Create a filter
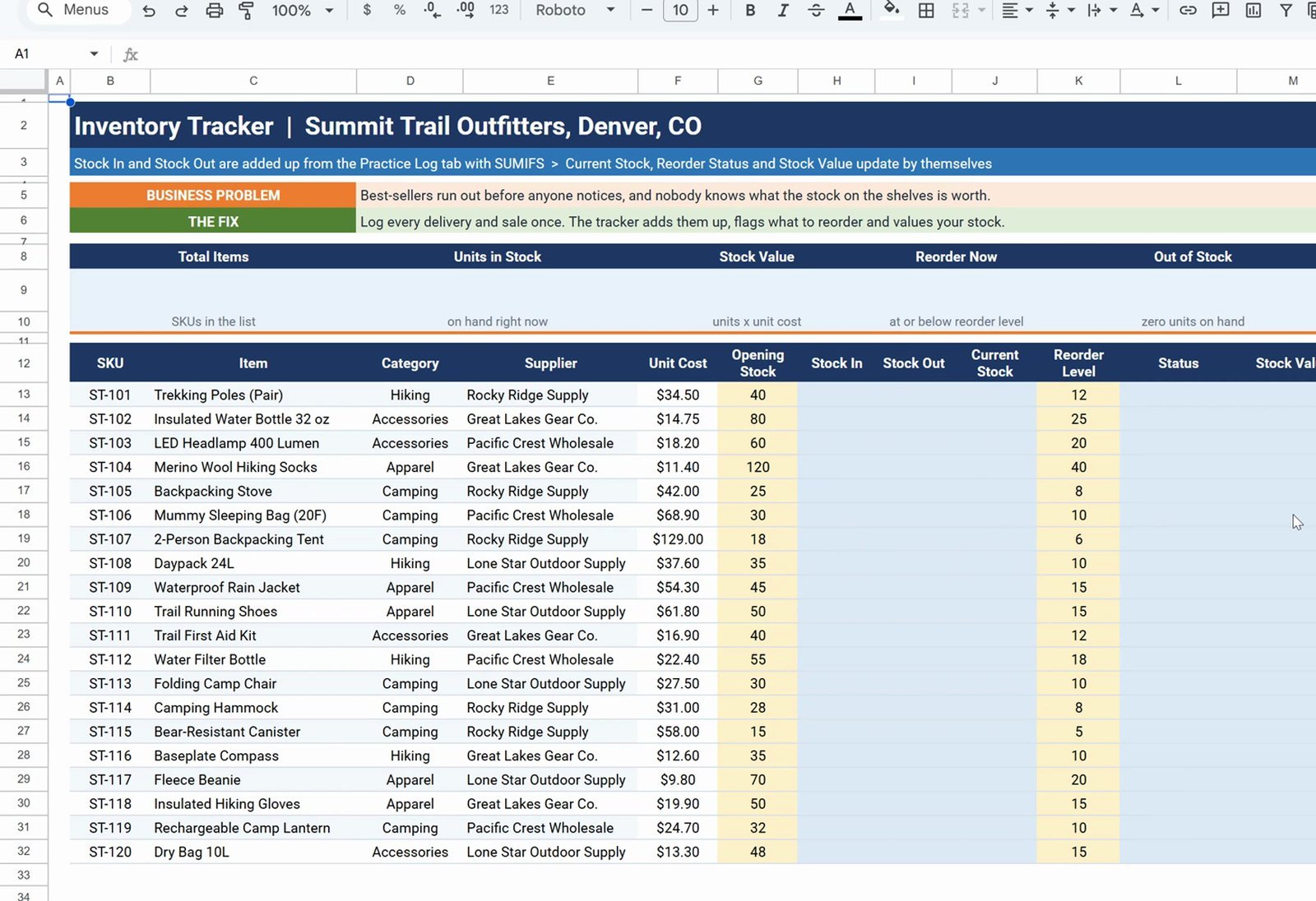Screen dimensions: 1316x901 point(1286,10)
